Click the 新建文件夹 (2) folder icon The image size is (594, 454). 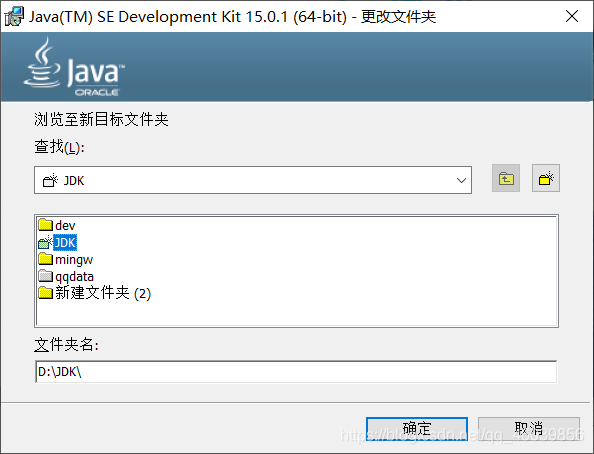(45, 293)
